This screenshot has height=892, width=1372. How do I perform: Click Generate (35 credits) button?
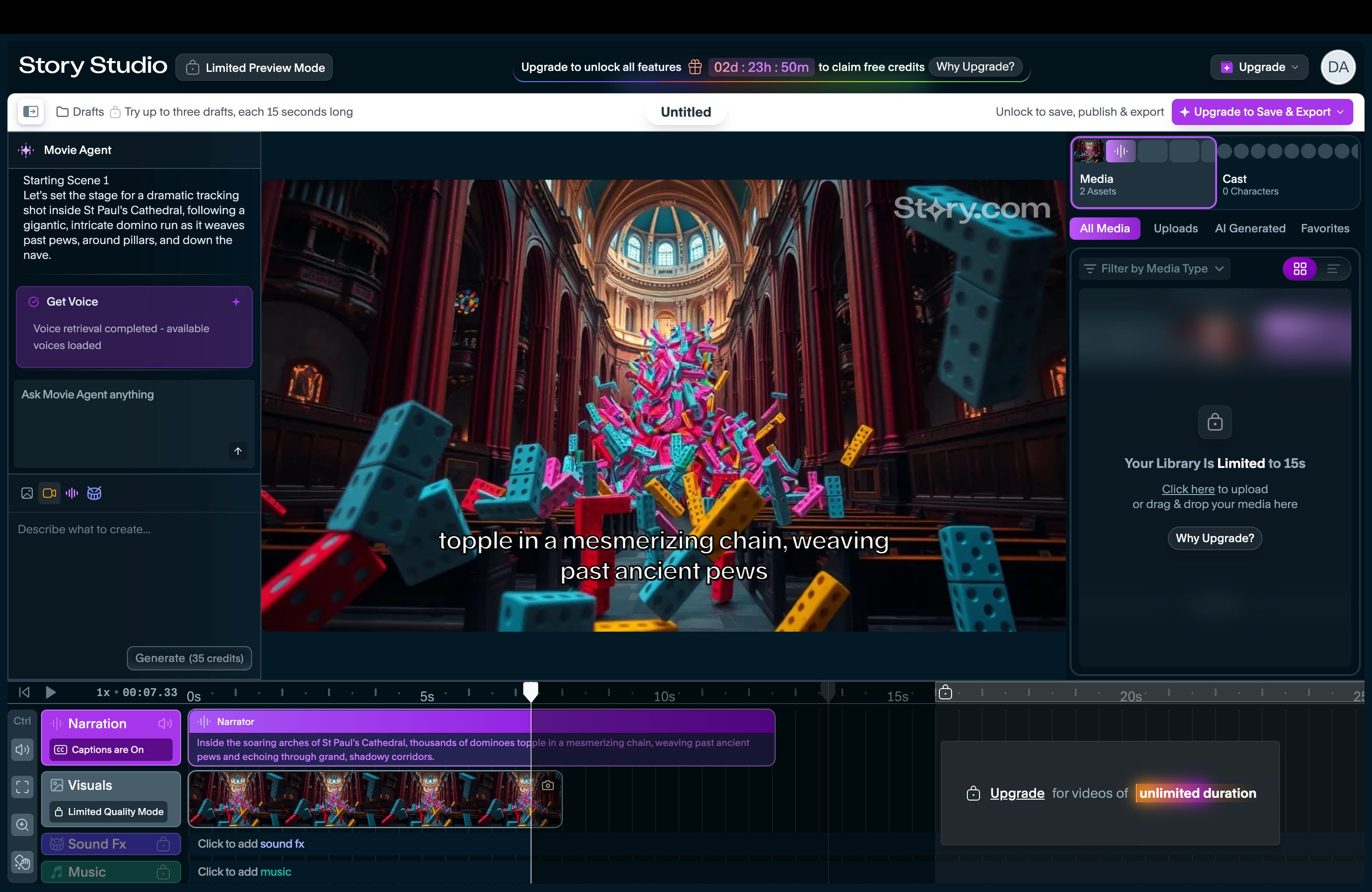point(189,658)
